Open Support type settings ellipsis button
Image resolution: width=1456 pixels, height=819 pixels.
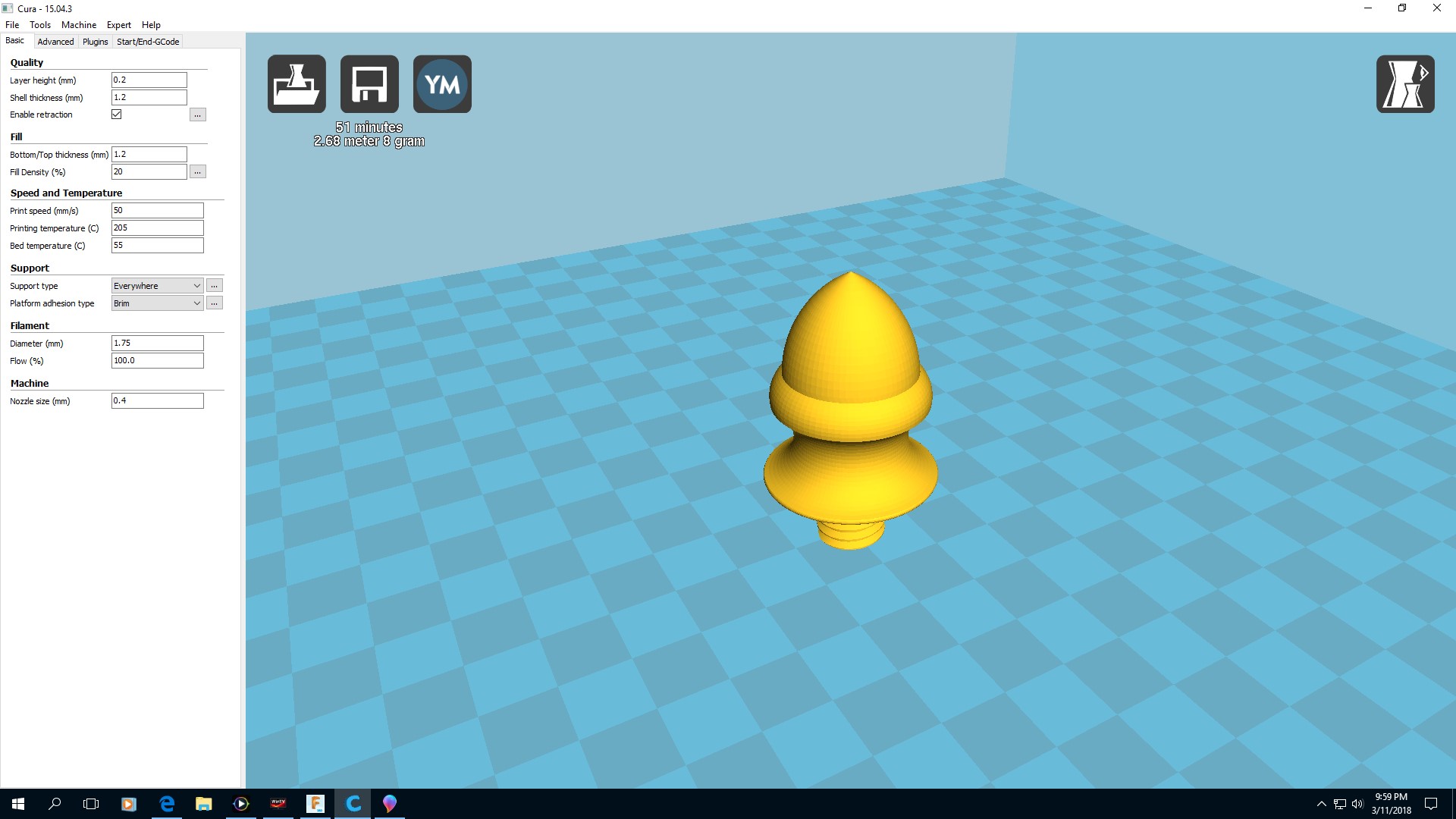click(215, 286)
